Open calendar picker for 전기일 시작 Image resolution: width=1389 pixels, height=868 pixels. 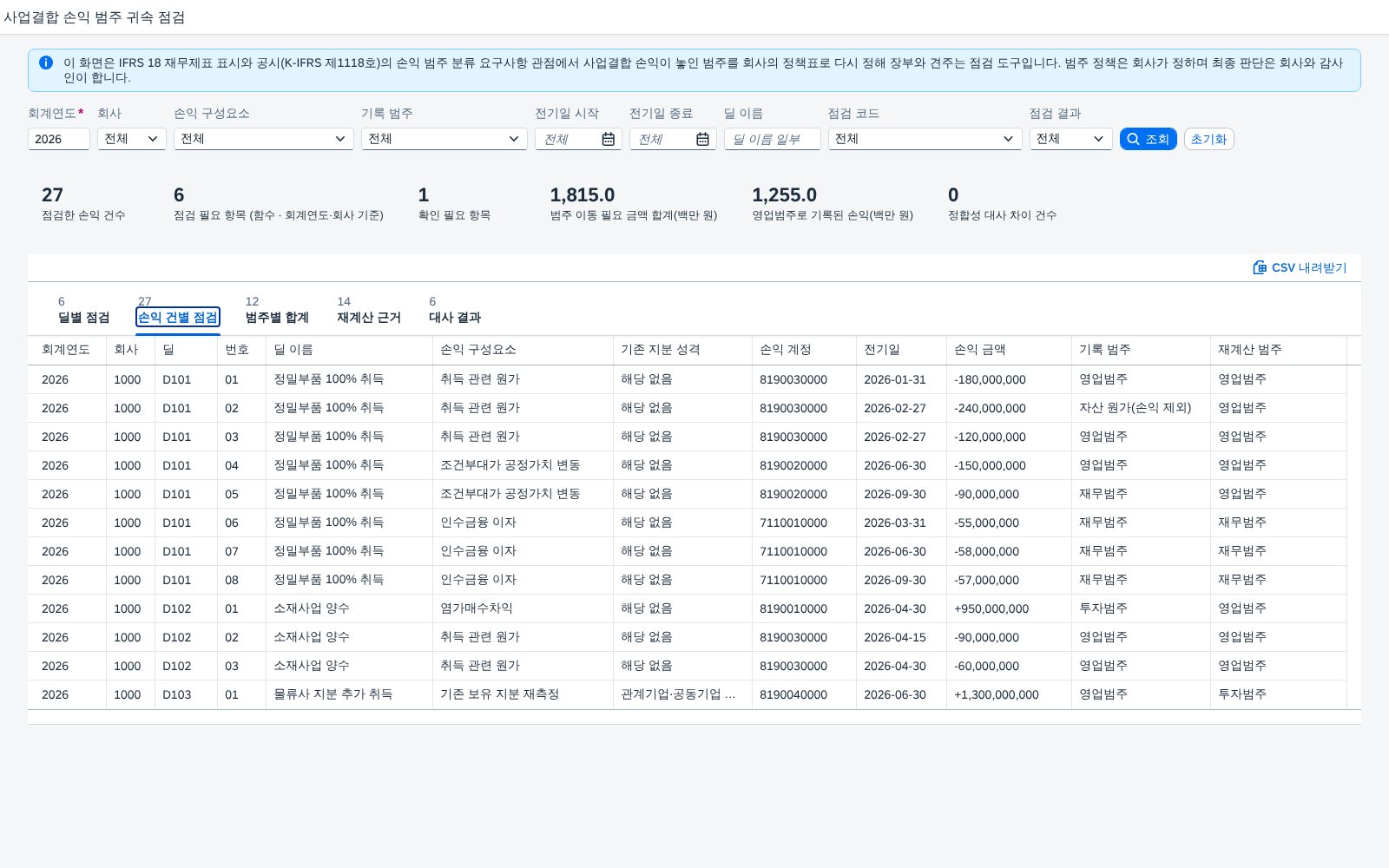[608, 139]
